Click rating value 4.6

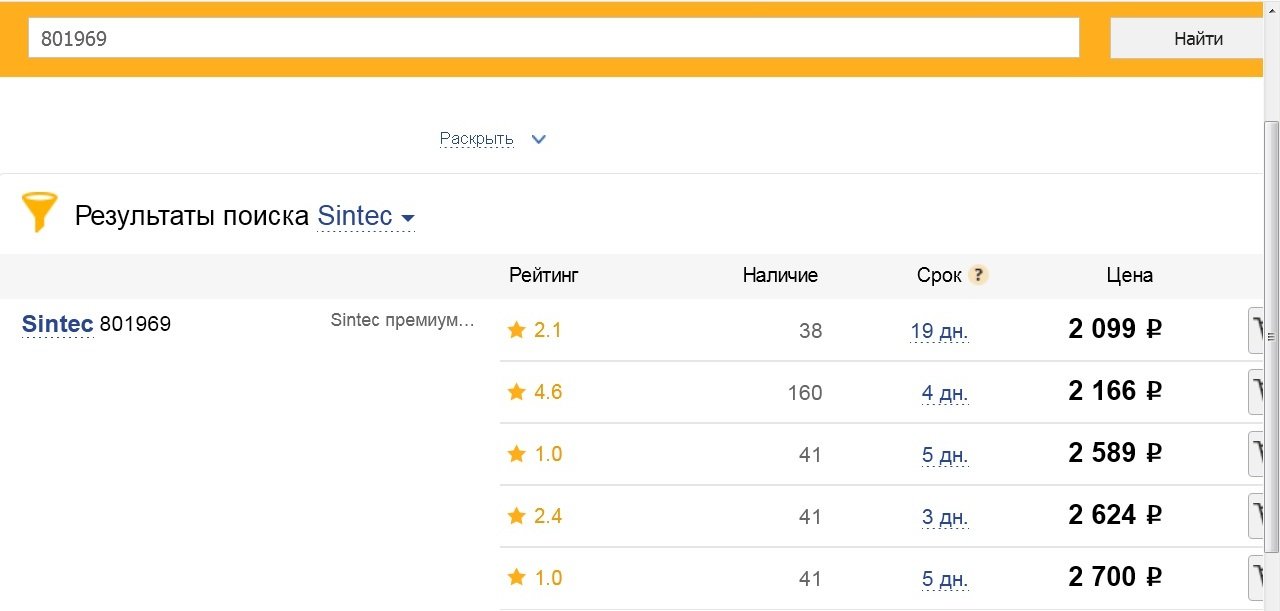548,392
